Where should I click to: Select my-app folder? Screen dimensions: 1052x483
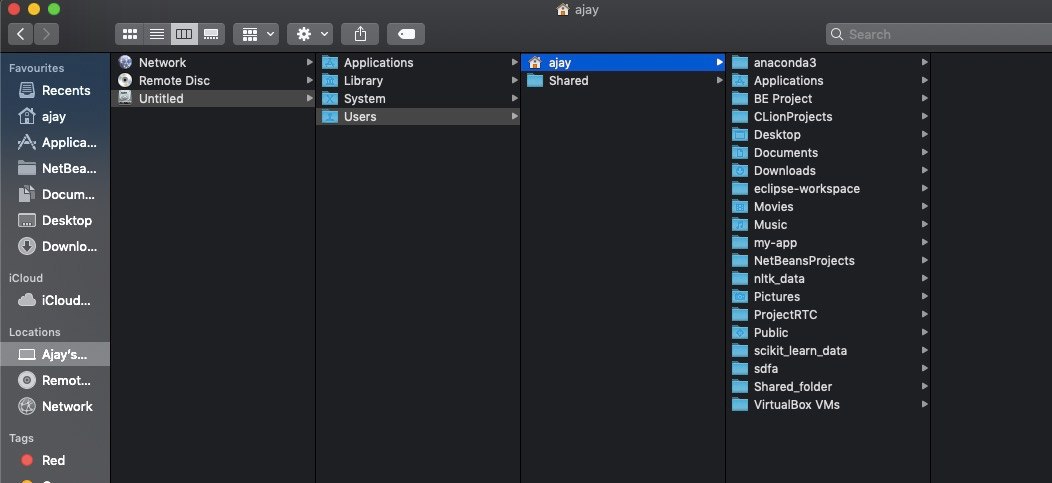click(829, 243)
